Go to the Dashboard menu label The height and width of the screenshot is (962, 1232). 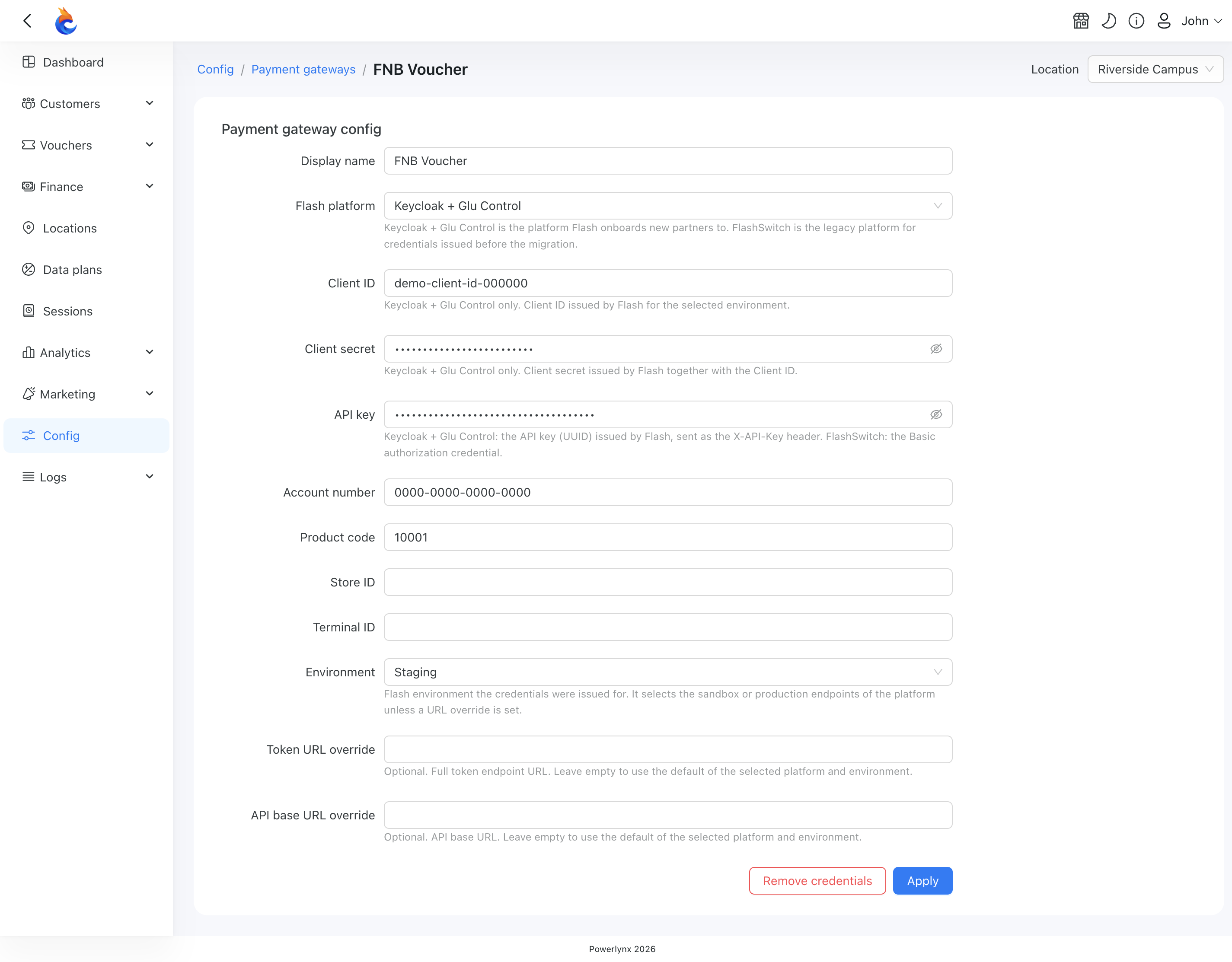pyautogui.click(x=73, y=62)
